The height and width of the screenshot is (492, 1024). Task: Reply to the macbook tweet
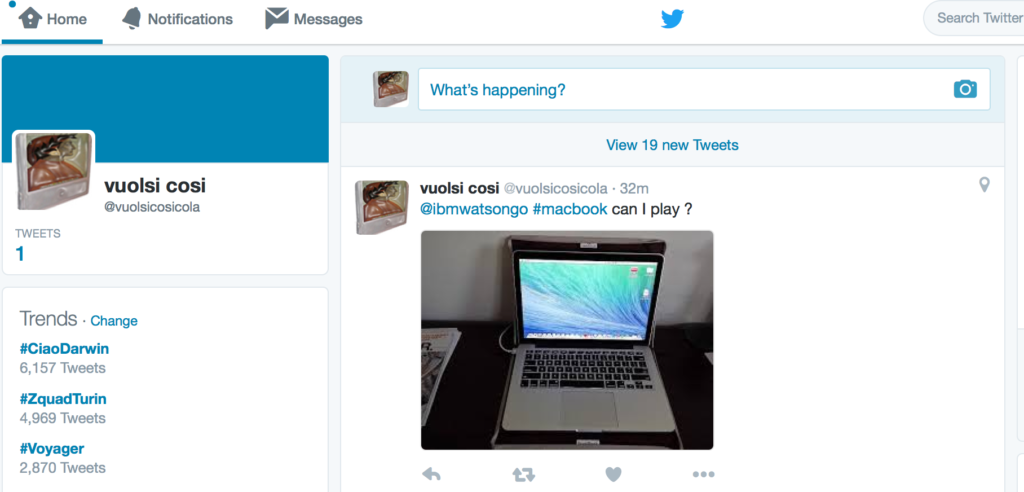[x=432, y=474]
